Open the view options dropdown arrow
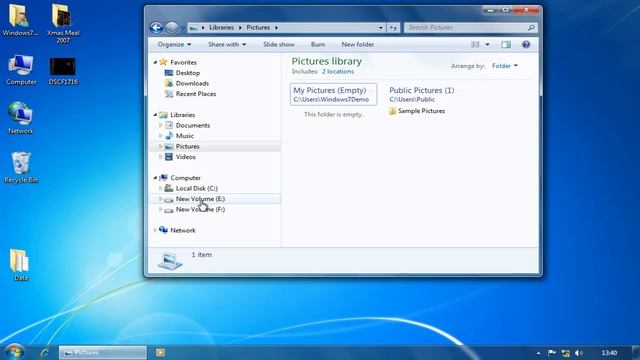 click(x=487, y=44)
